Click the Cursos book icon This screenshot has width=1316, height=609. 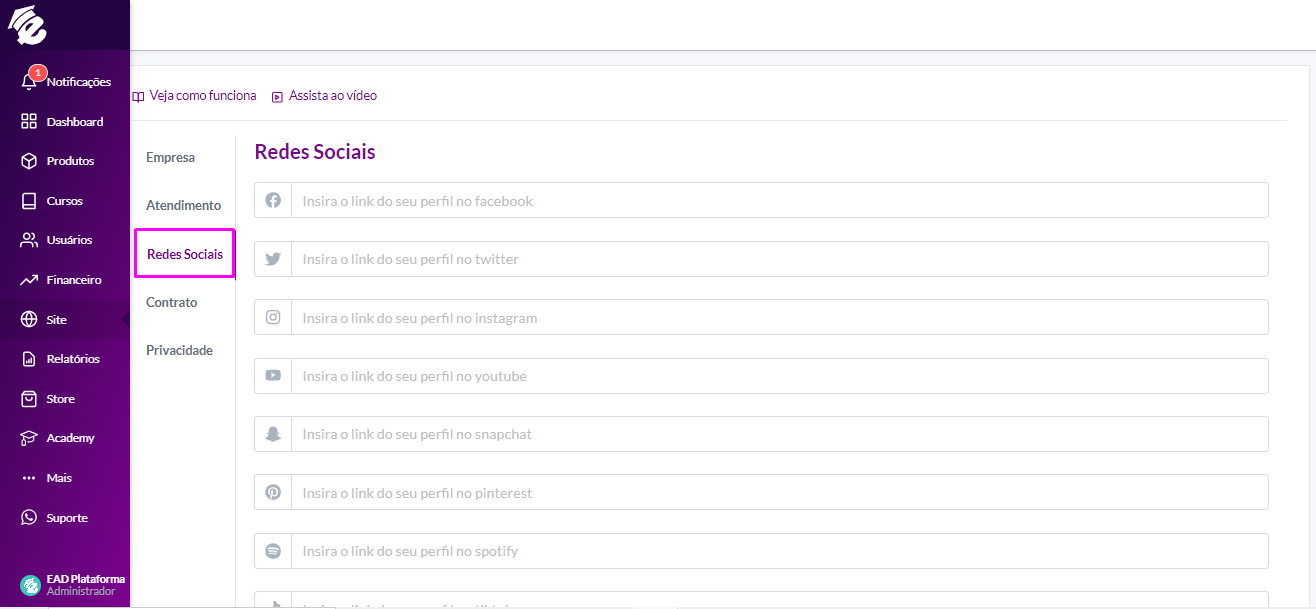(x=29, y=201)
